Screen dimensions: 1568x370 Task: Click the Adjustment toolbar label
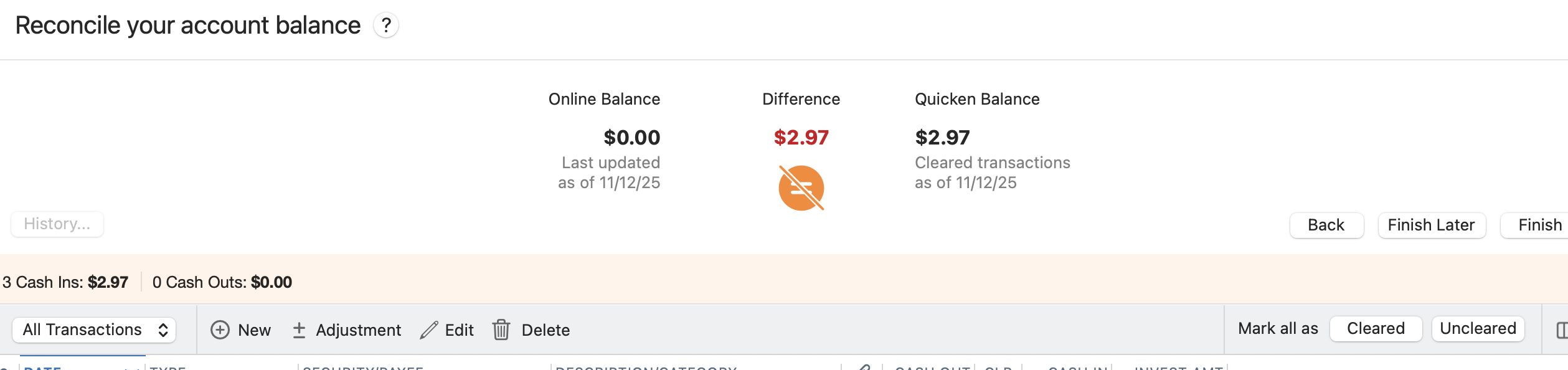[358, 330]
